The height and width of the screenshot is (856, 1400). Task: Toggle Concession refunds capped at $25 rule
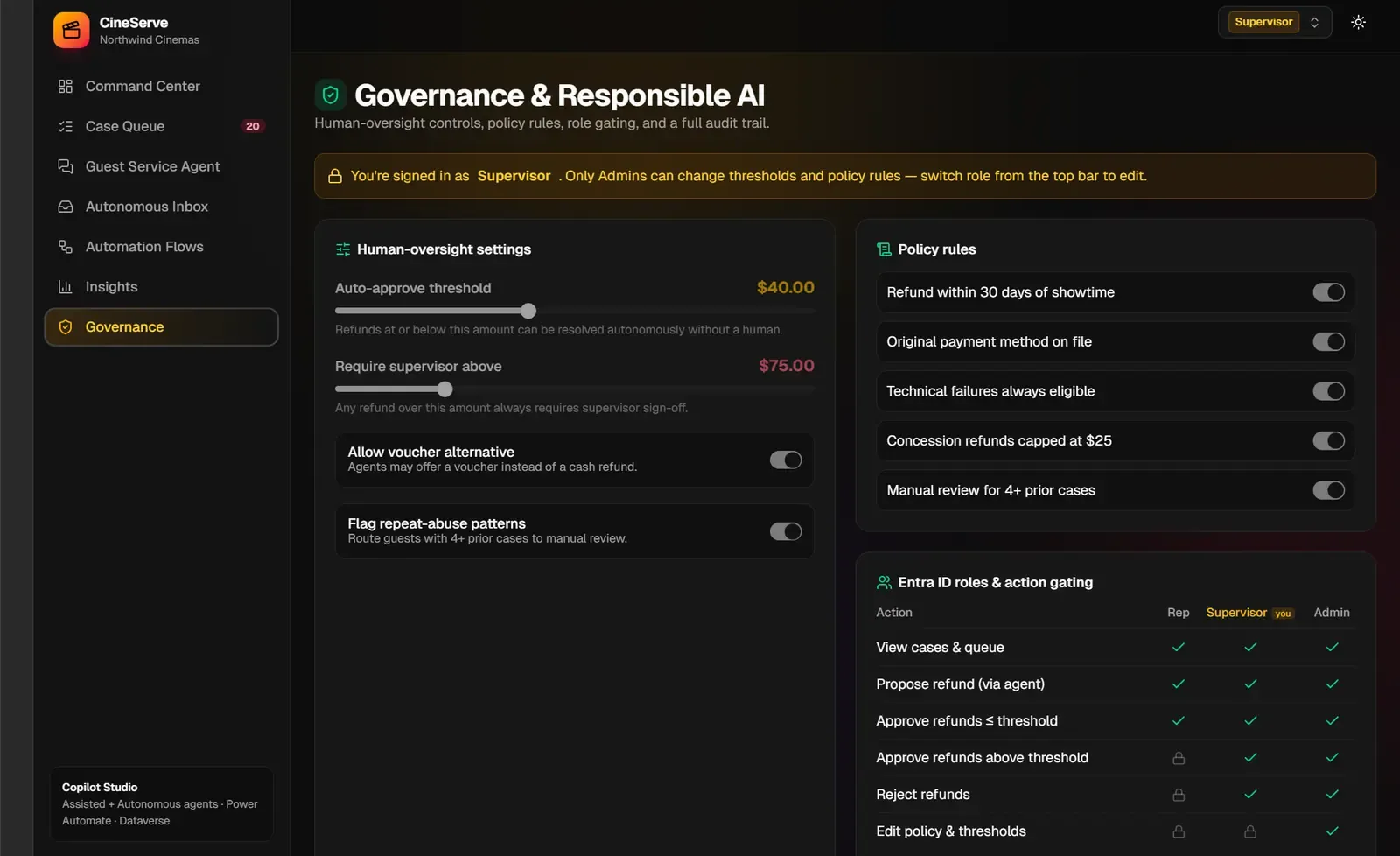1328,441
